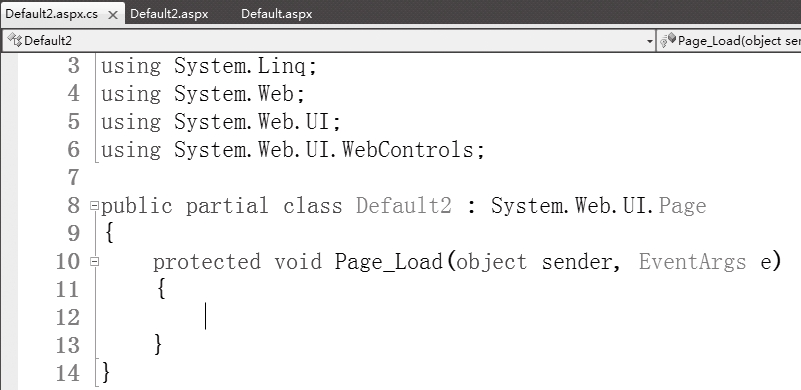The height and width of the screenshot is (390, 801).
Task: Click on using System.Web.UI.WebControls line
Action: click(x=293, y=150)
